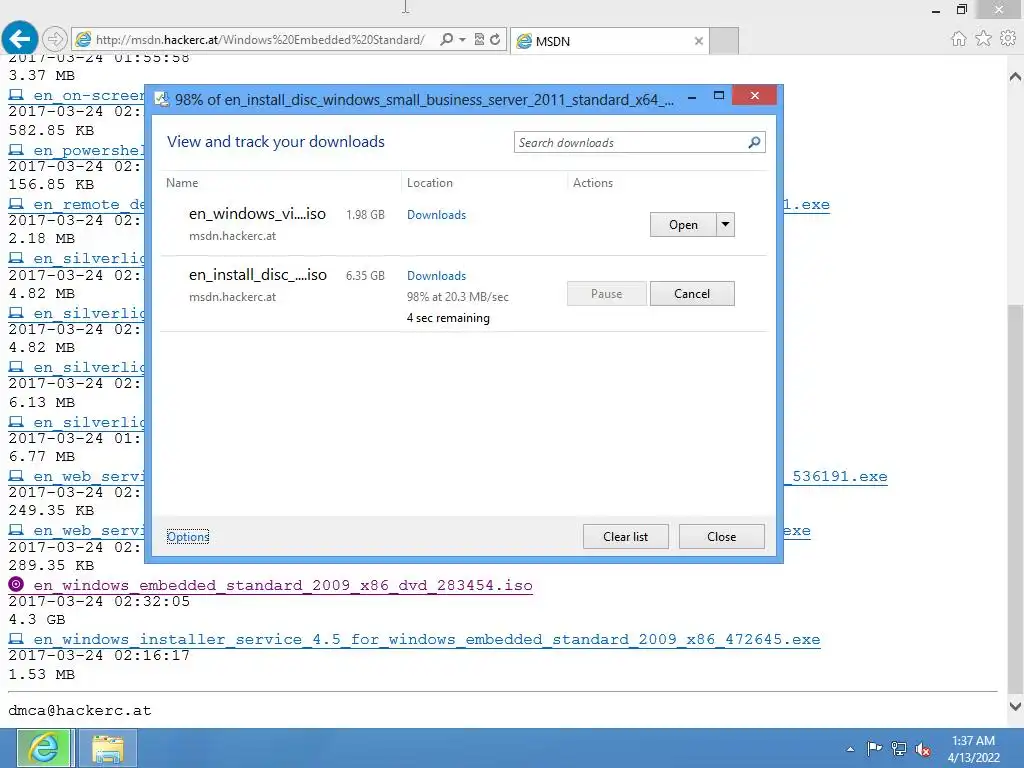Screen dimensions: 1024x768
Task: Open en_windows_installer_service_4.5 exe link
Action: click(x=426, y=639)
